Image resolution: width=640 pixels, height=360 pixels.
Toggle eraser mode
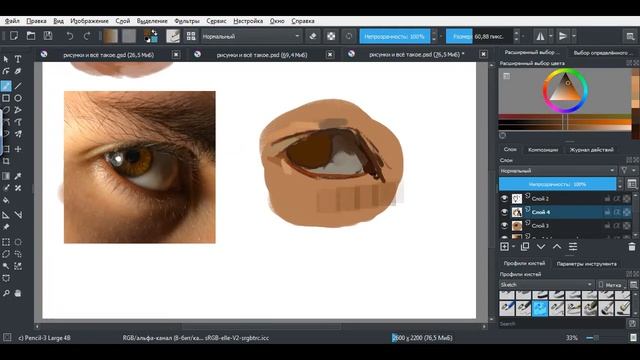(x=313, y=36)
